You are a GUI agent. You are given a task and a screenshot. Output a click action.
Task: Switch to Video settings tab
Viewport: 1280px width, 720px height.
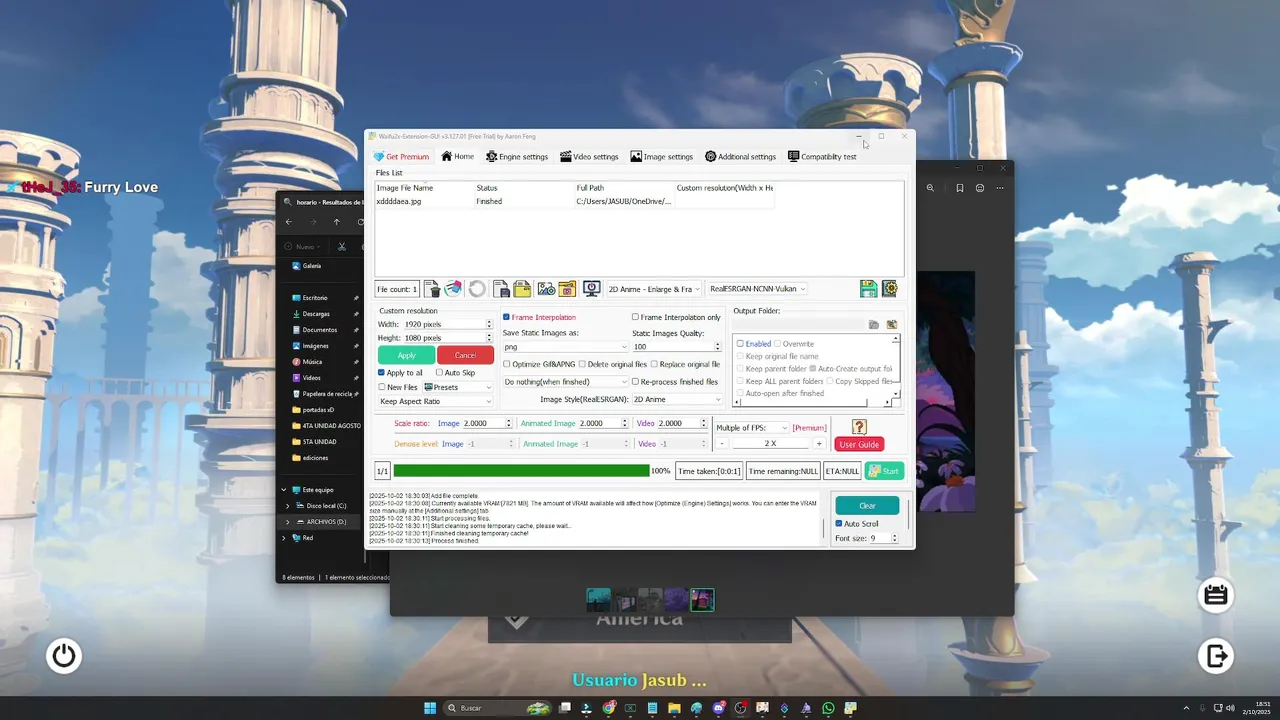coord(589,157)
